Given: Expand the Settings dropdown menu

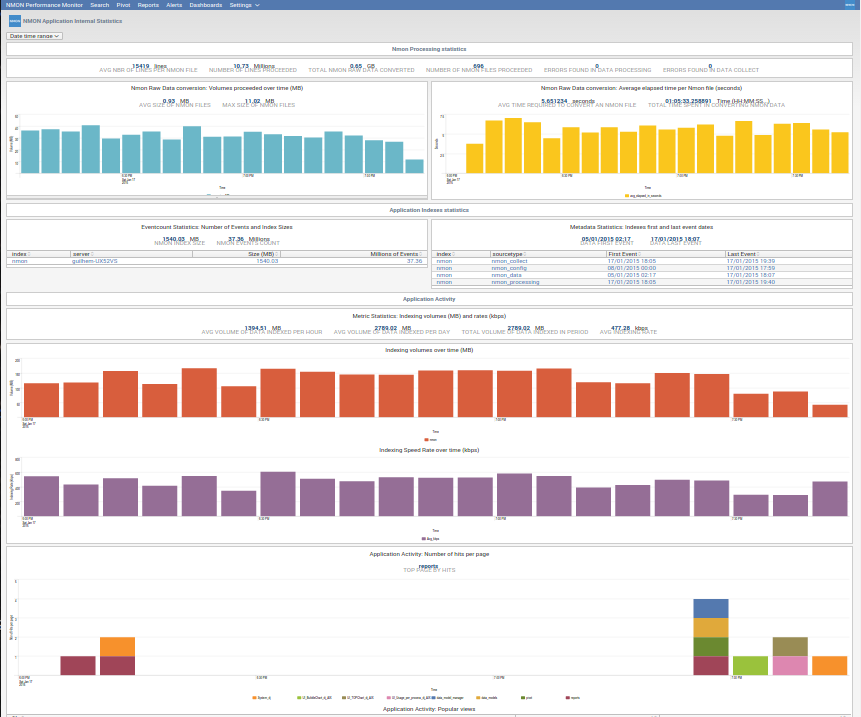Looking at the screenshot, I should pos(244,5).
